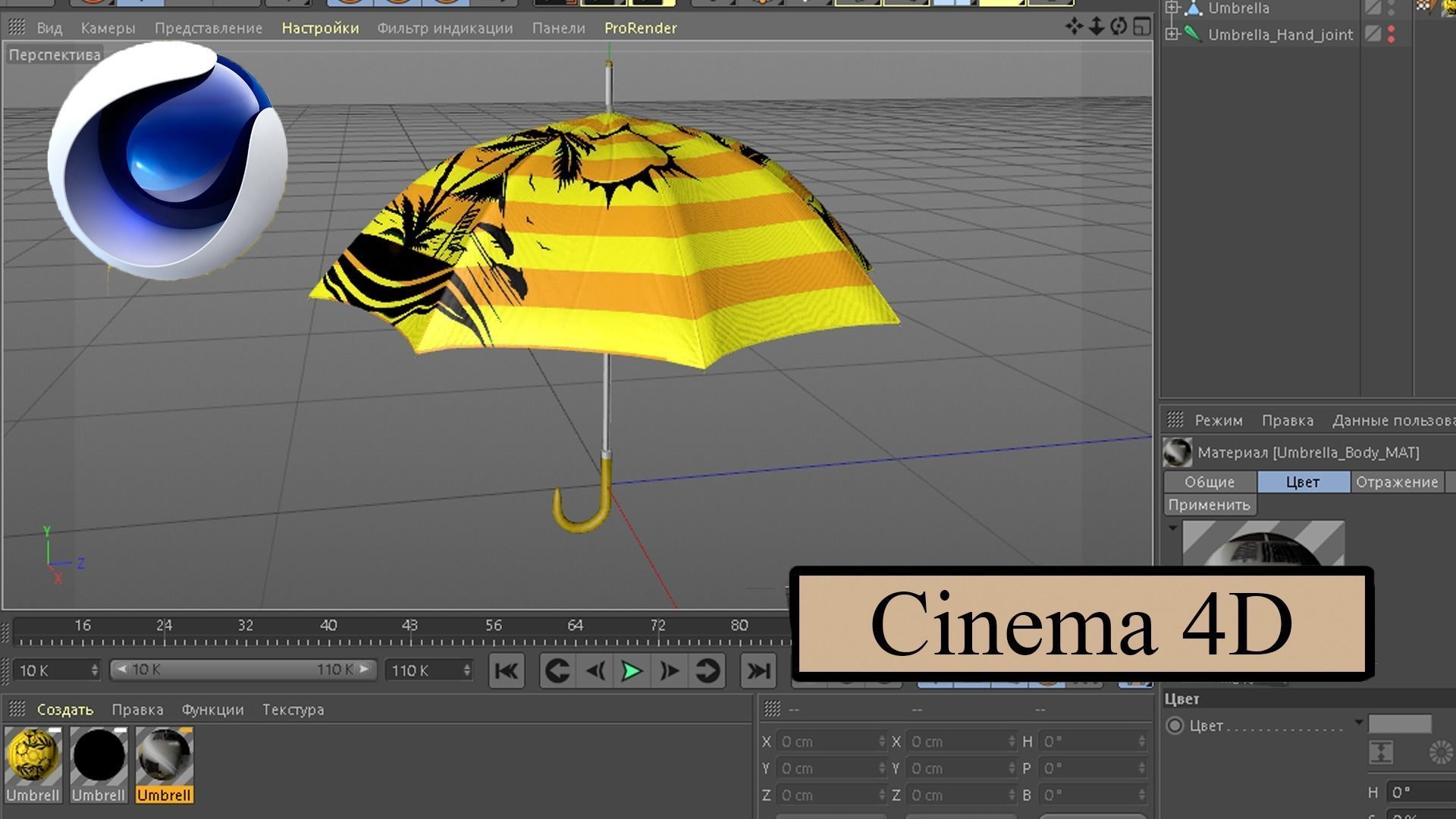Click the Umbrella null object icon
This screenshot has width=1456, height=819.
pos(1194,8)
